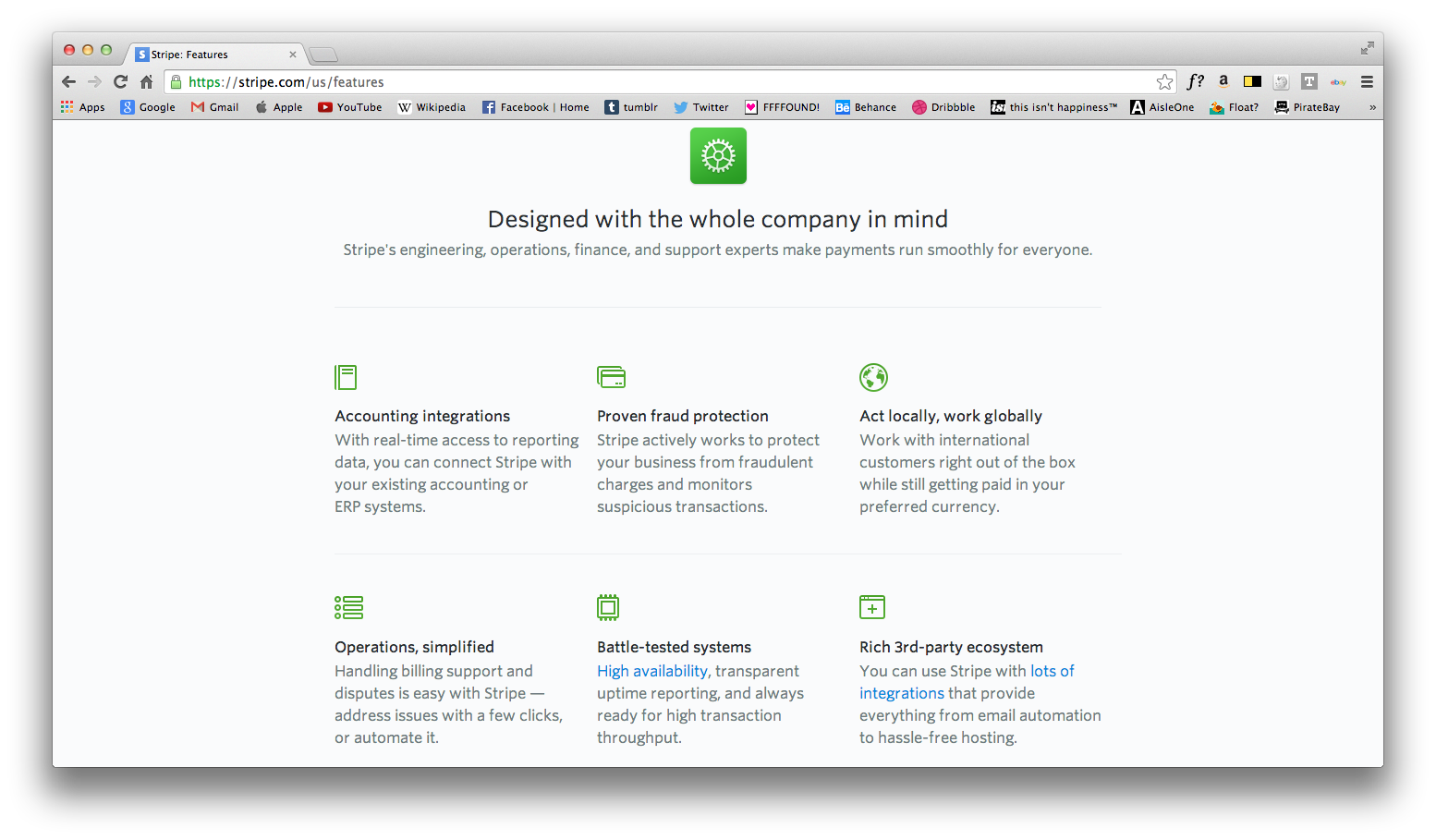
Task: Click the Rich 3rd-party ecosystem plus icon
Action: point(871,607)
